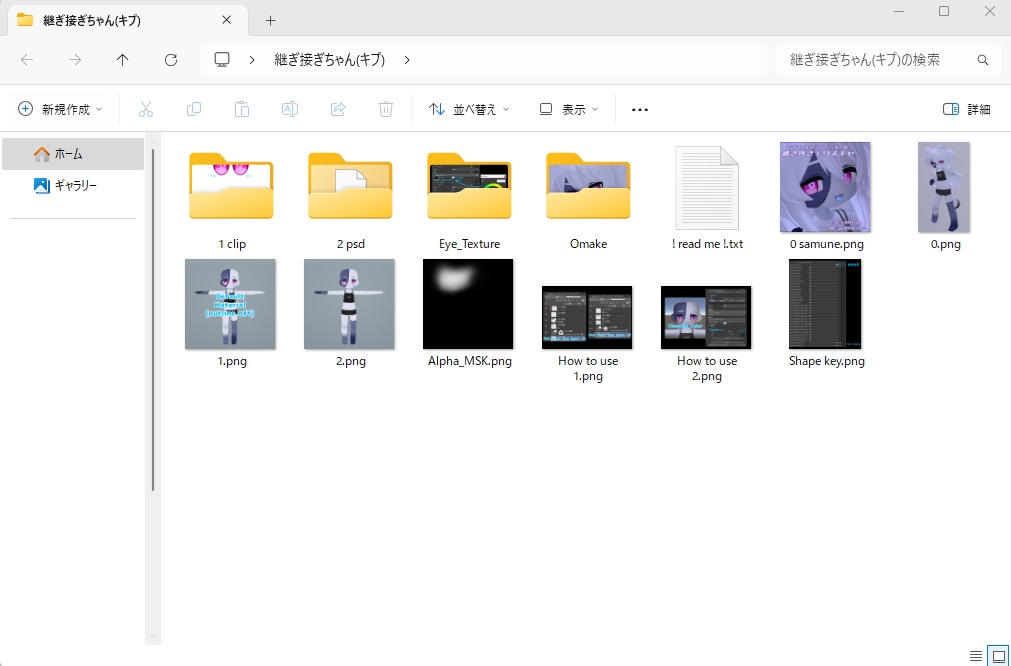
Task: Open the ... see more menu
Action: pyautogui.click(x=639, y=108)
